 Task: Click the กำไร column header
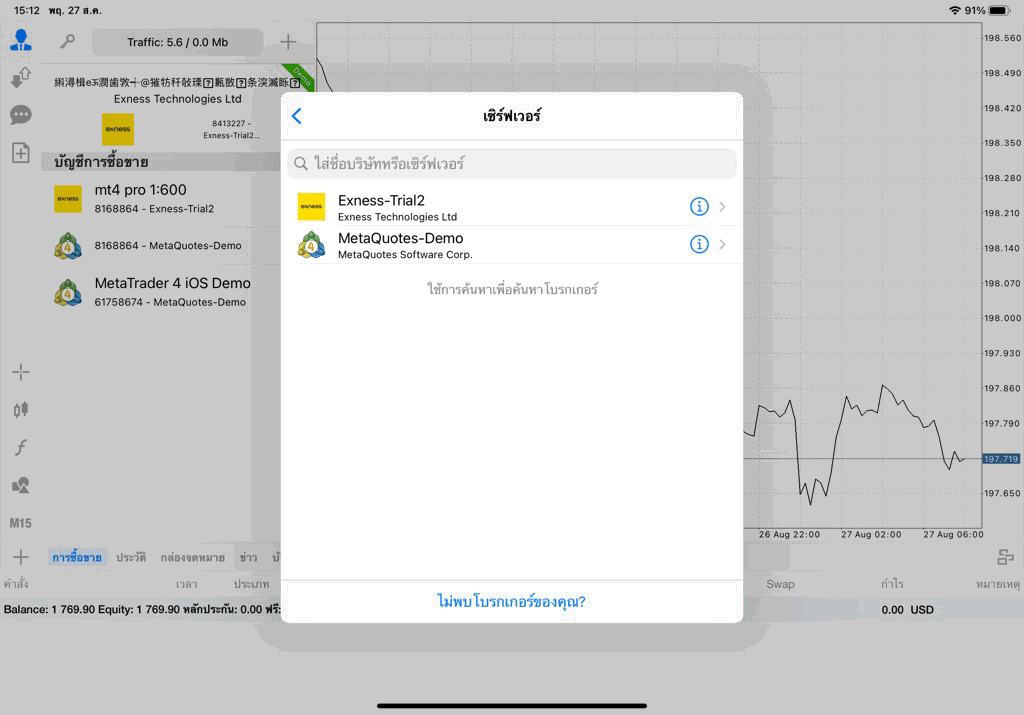891,584
